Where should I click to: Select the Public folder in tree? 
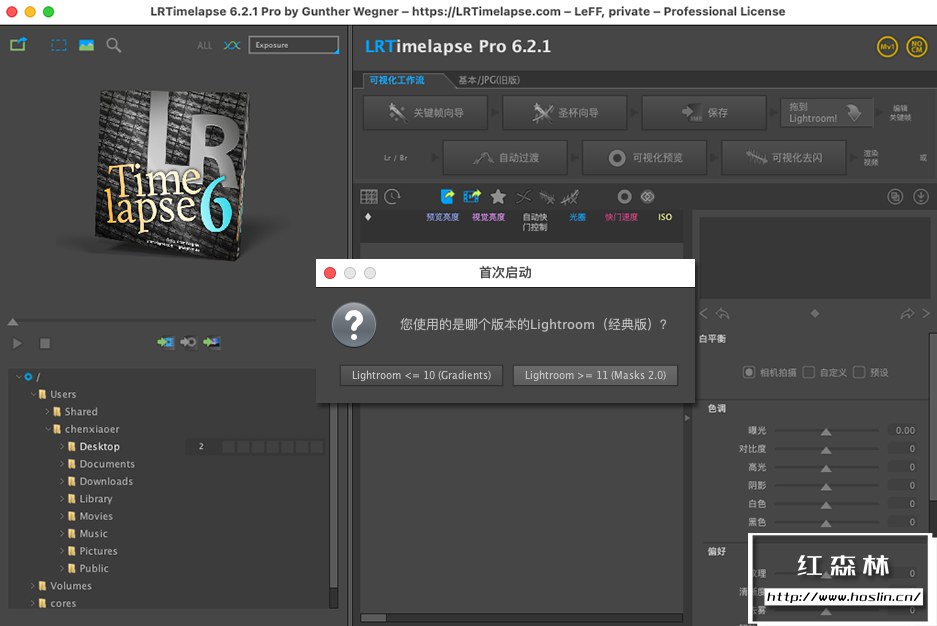[94, 568]
